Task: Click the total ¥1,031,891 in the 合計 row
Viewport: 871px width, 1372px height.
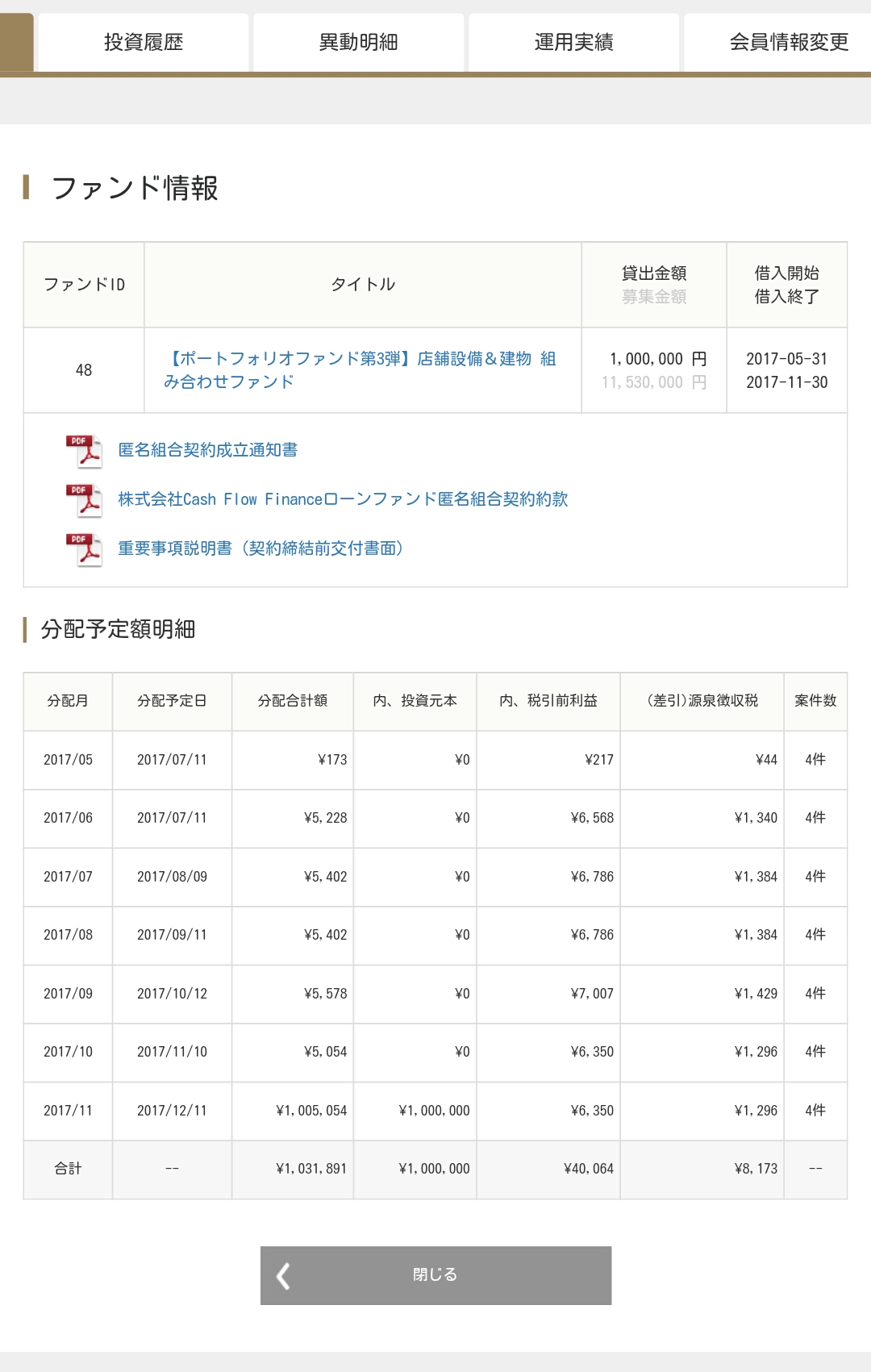Action: (x=311, y=1169)
